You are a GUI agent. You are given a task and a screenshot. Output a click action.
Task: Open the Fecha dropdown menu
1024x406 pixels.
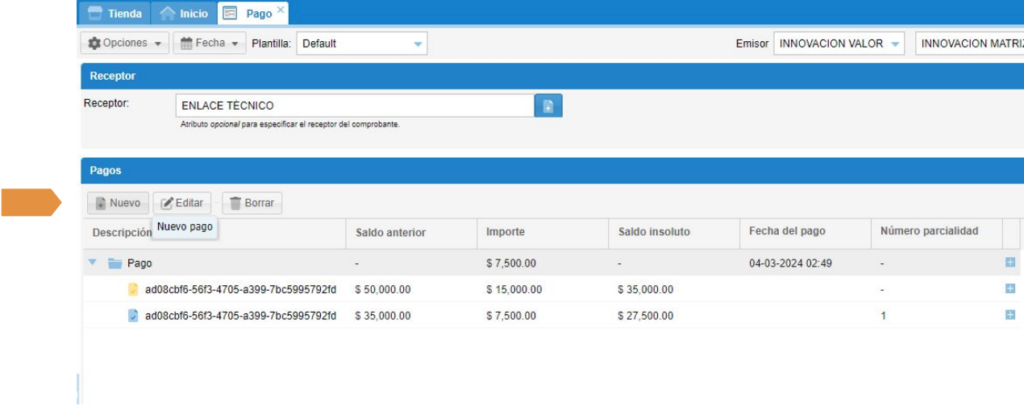209,44
